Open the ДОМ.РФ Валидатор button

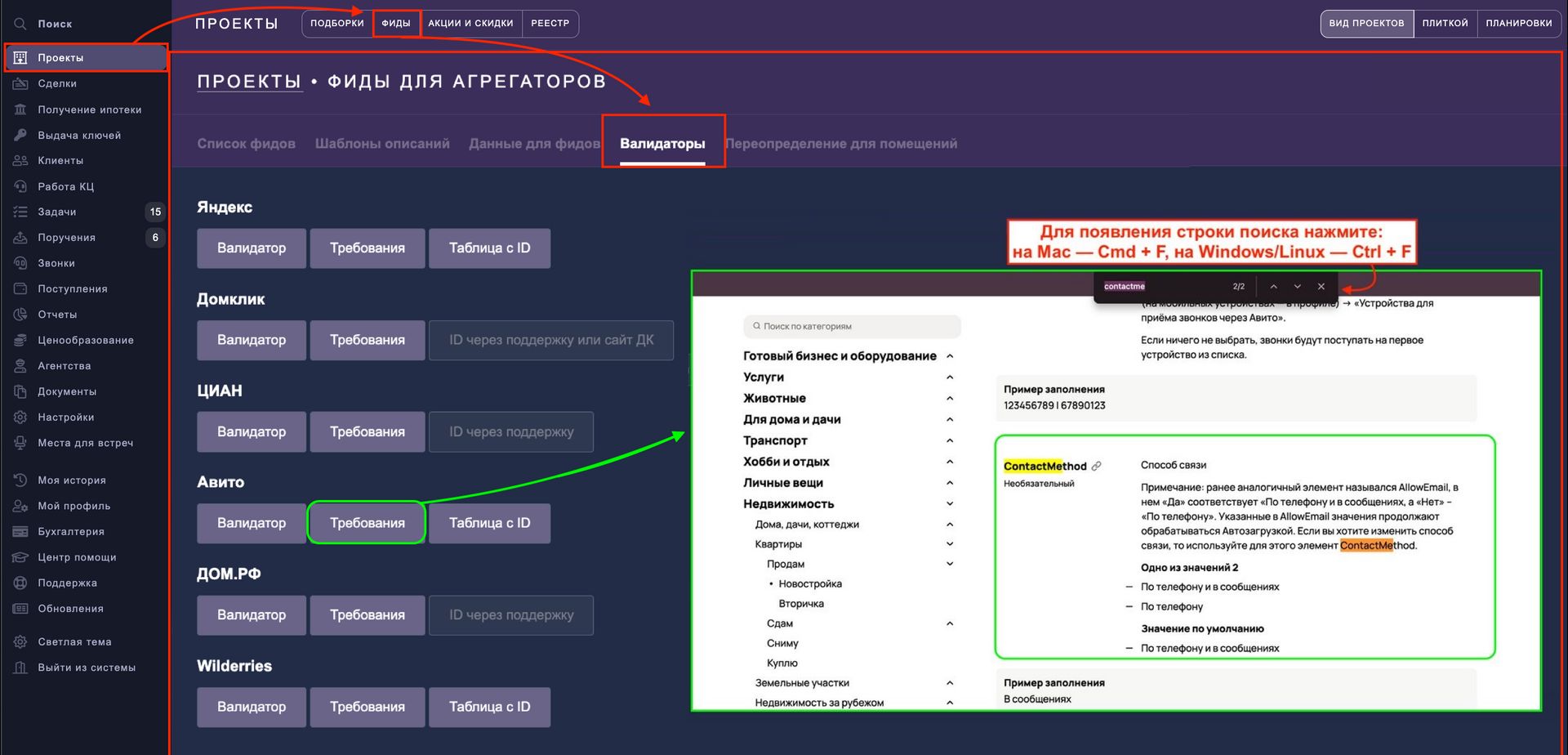[252, 615]
